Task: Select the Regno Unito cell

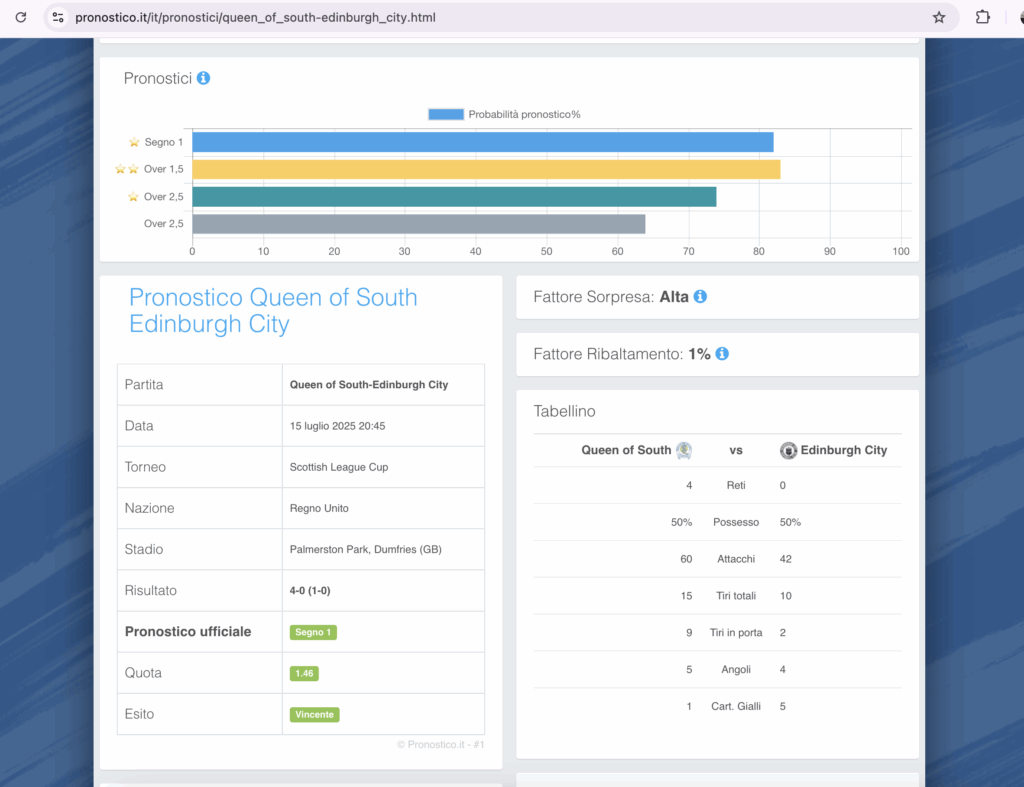Action: click(383, 508)
